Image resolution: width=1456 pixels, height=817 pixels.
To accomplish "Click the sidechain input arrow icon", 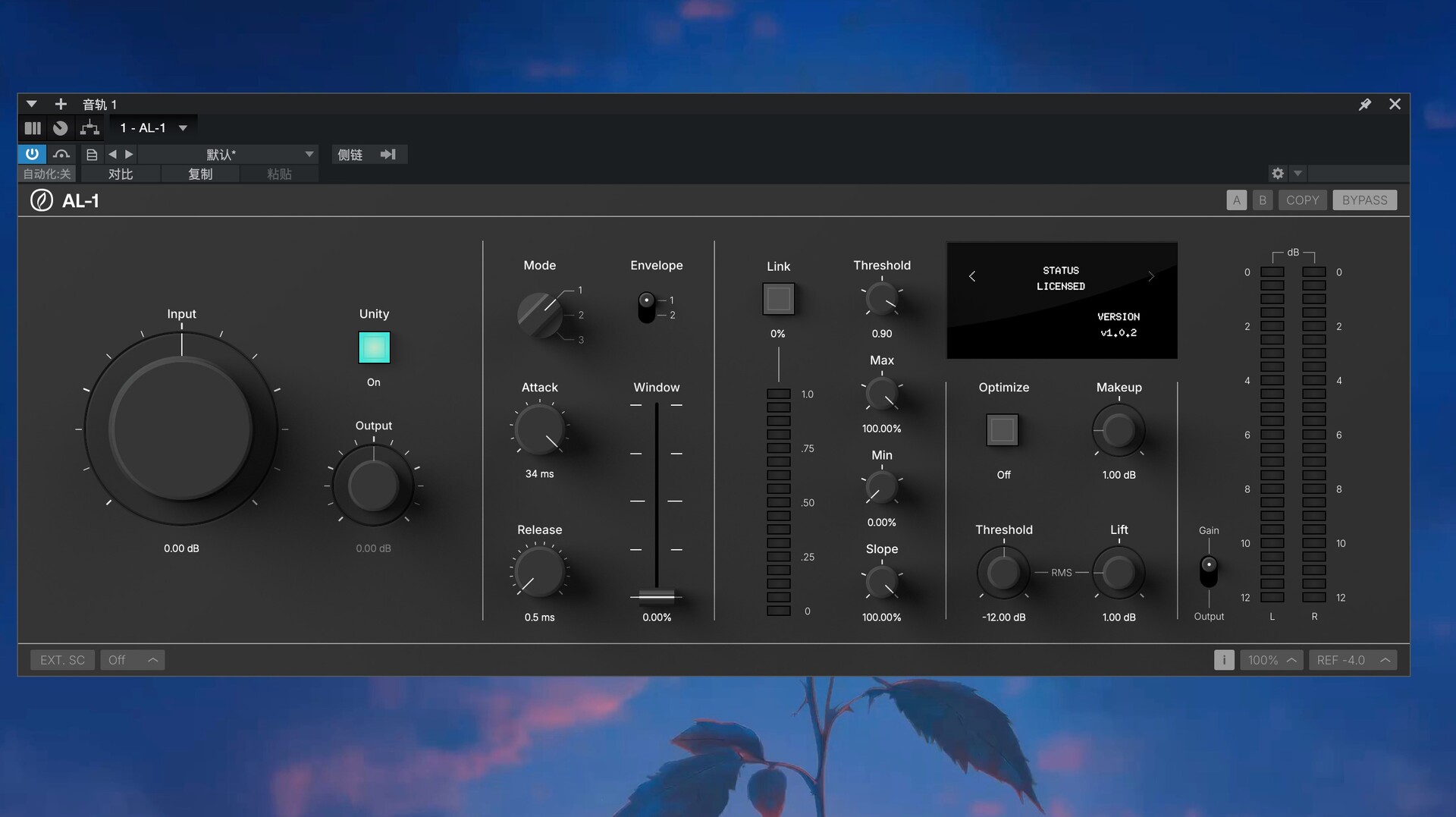I will coord(388,155).
